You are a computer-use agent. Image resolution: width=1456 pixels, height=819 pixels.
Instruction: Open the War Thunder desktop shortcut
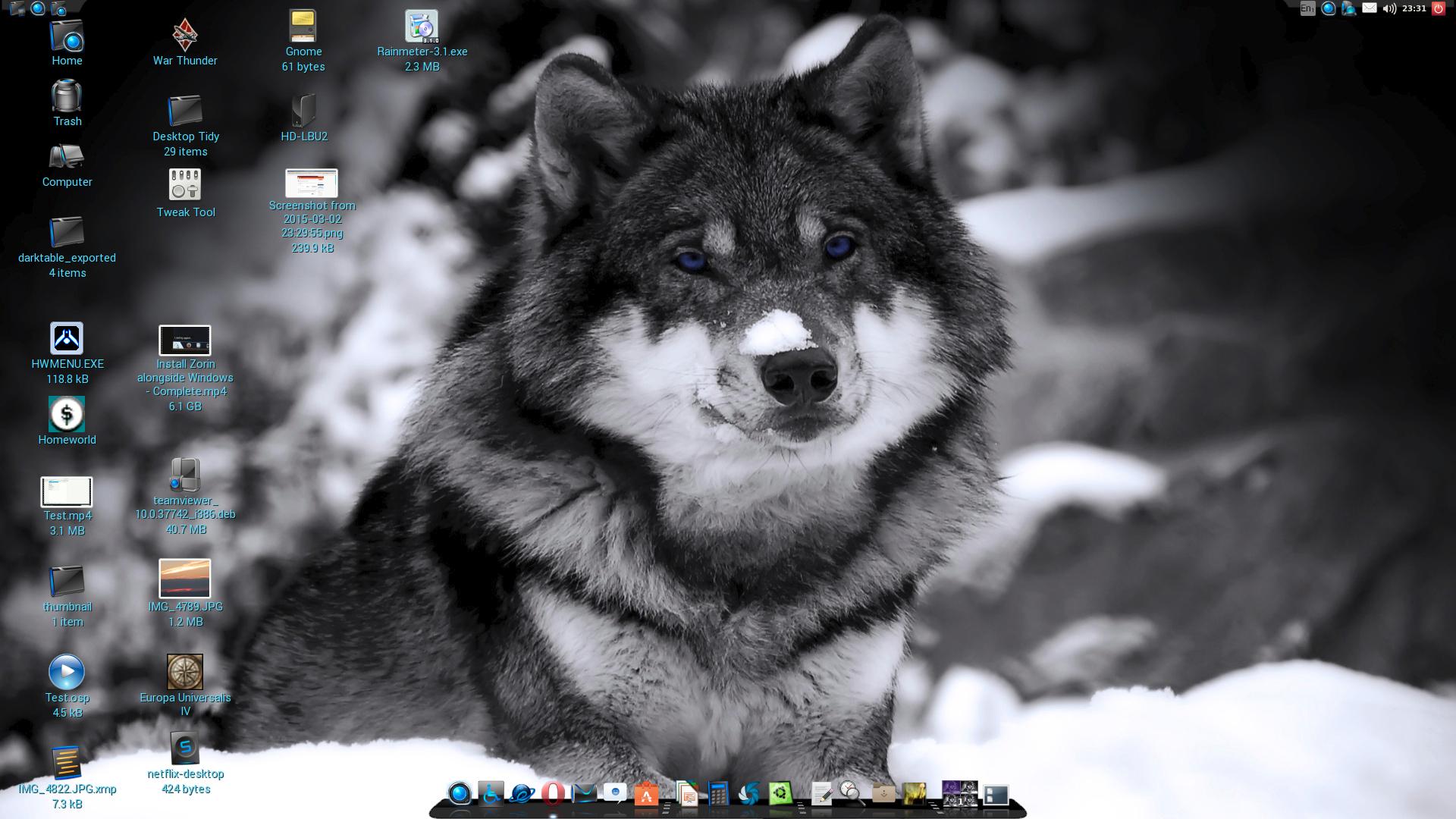click(x=184, y=35)
